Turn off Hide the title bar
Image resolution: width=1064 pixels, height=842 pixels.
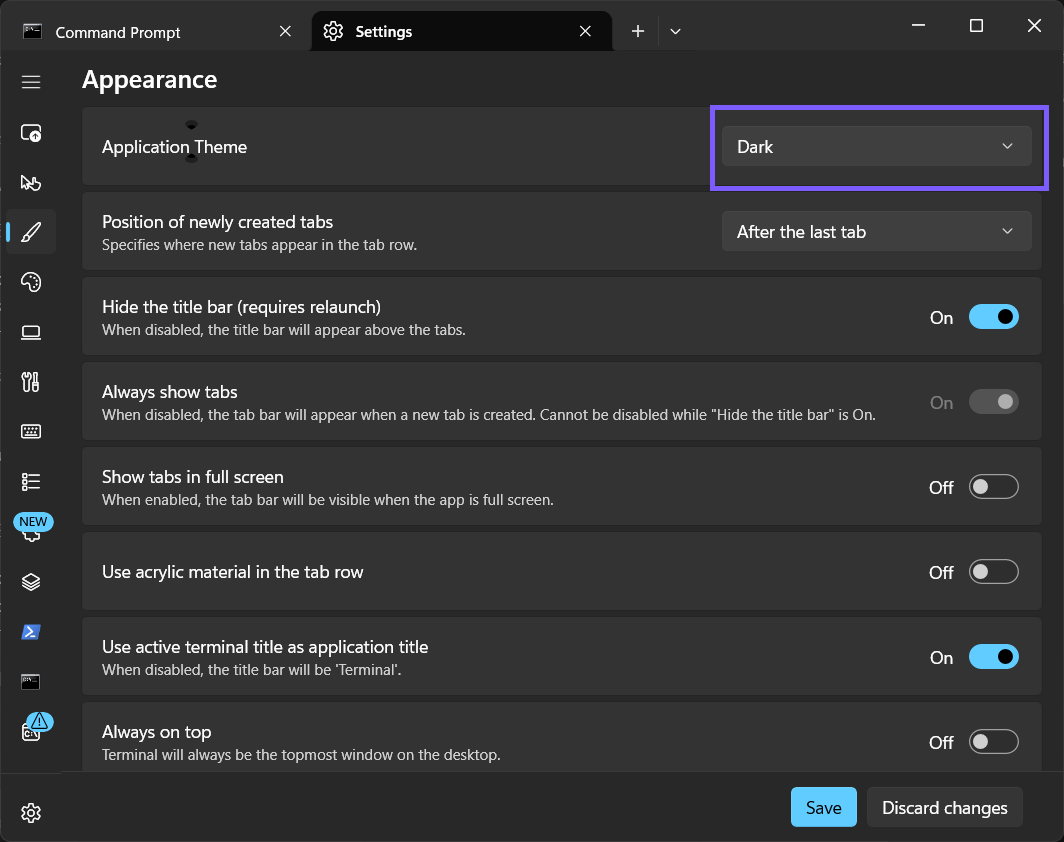coord(993,317)
